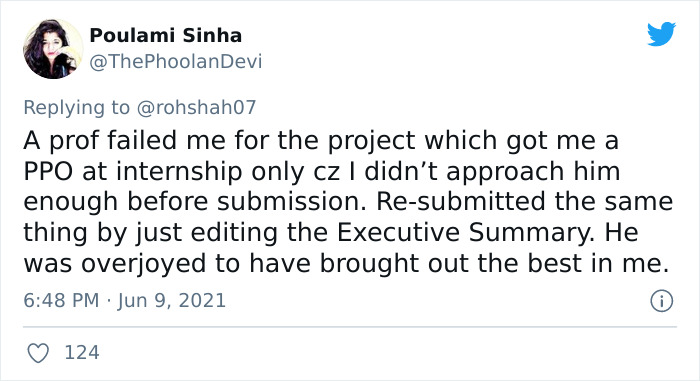
Task: Click the word "Re-submitted" in tweet
Action: pos(461,201)
